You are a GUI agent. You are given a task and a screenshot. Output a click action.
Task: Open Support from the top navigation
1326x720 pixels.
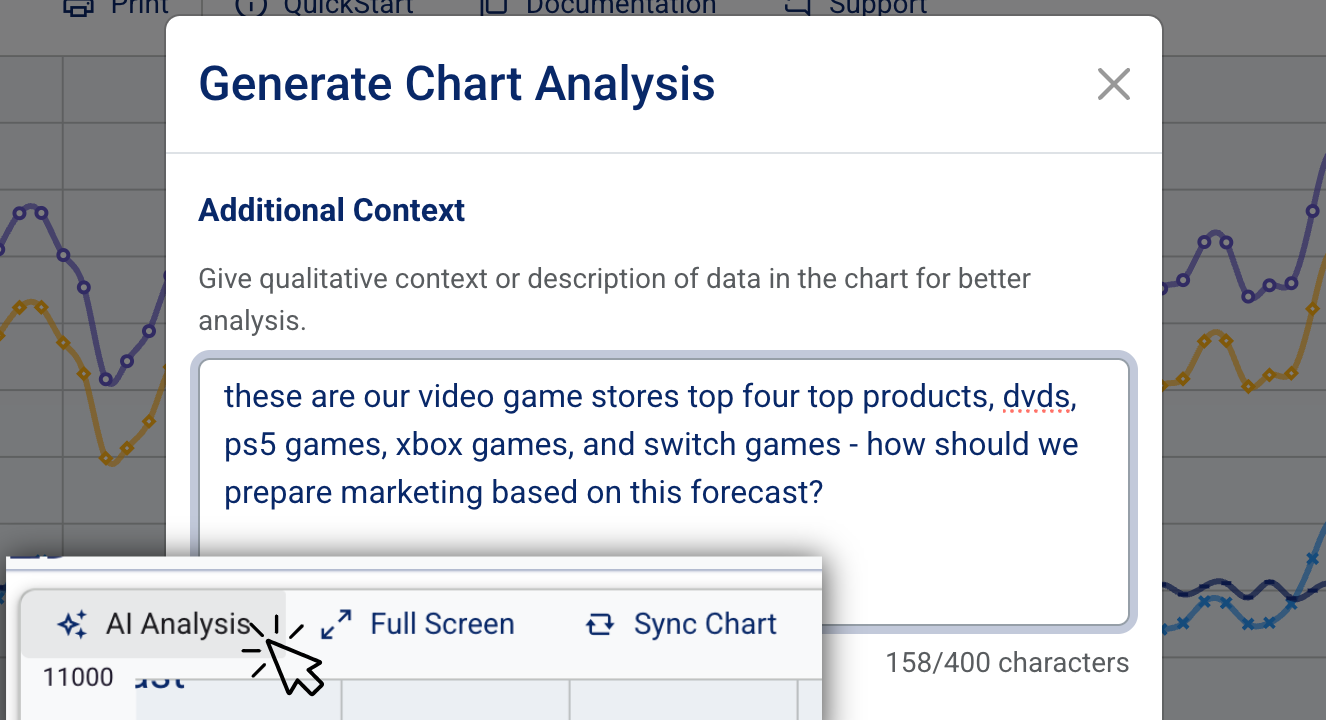pyautogui.click(x=875, y=7)
